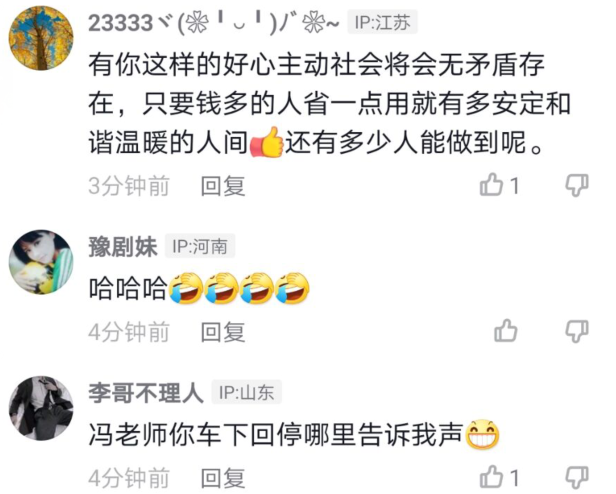The width and height of the screenshot is (616, 494).
Task: Open username 豫剧妹
Action: point(123,246)
